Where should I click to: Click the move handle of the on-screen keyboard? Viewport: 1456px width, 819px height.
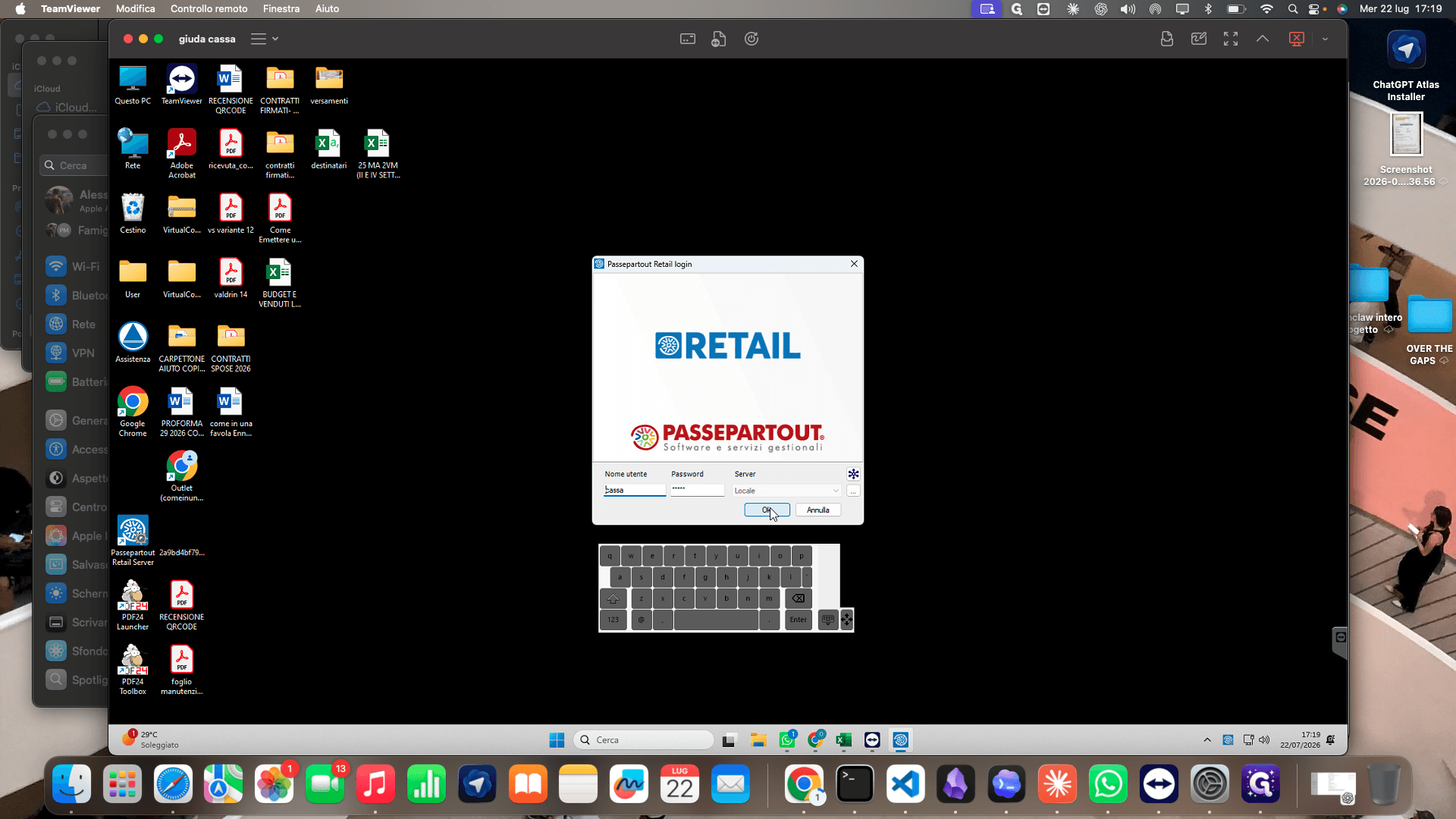(x=847, y=620)
